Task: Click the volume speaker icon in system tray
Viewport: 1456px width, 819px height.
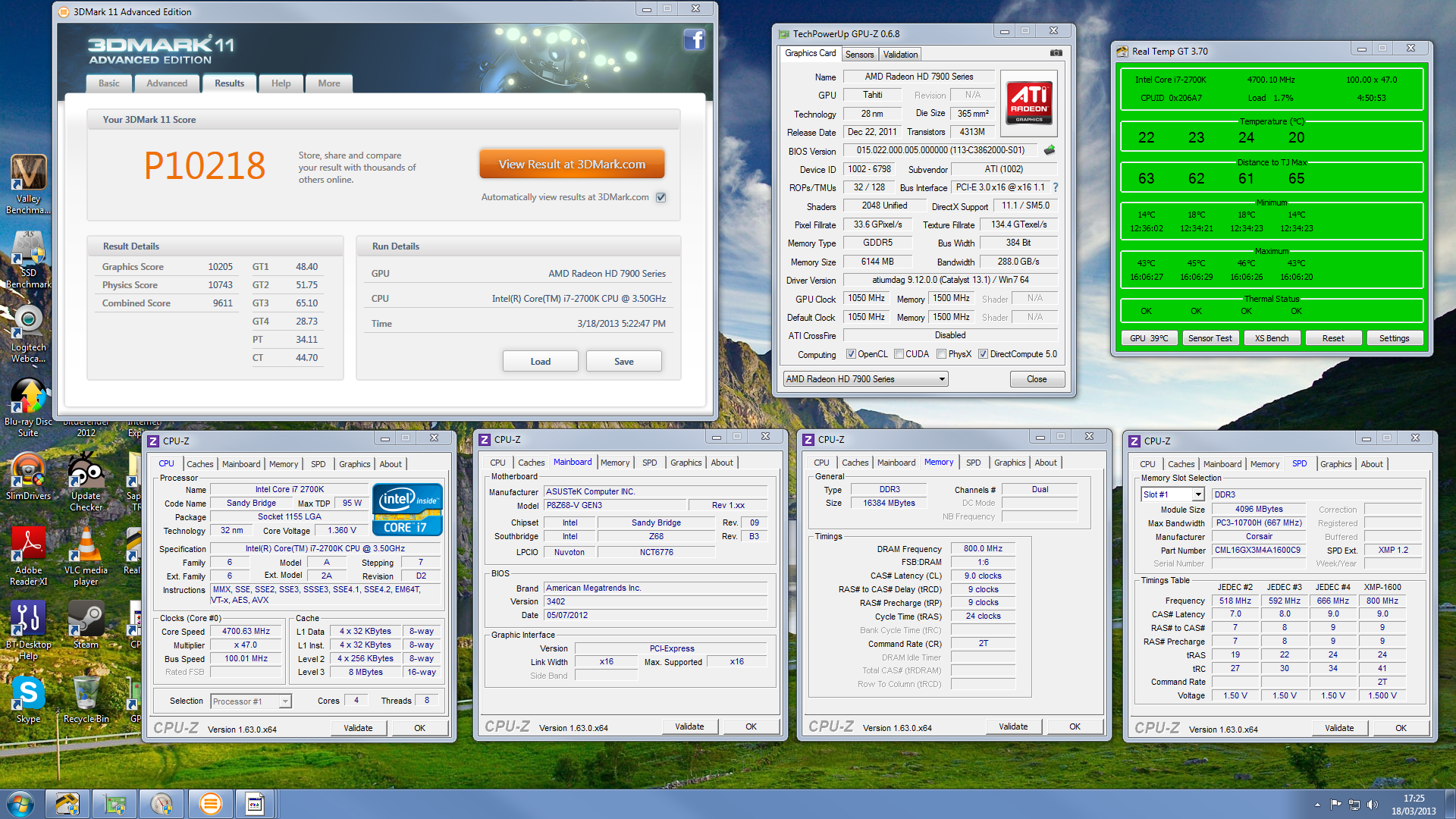Action: (x=1372, y=805)
